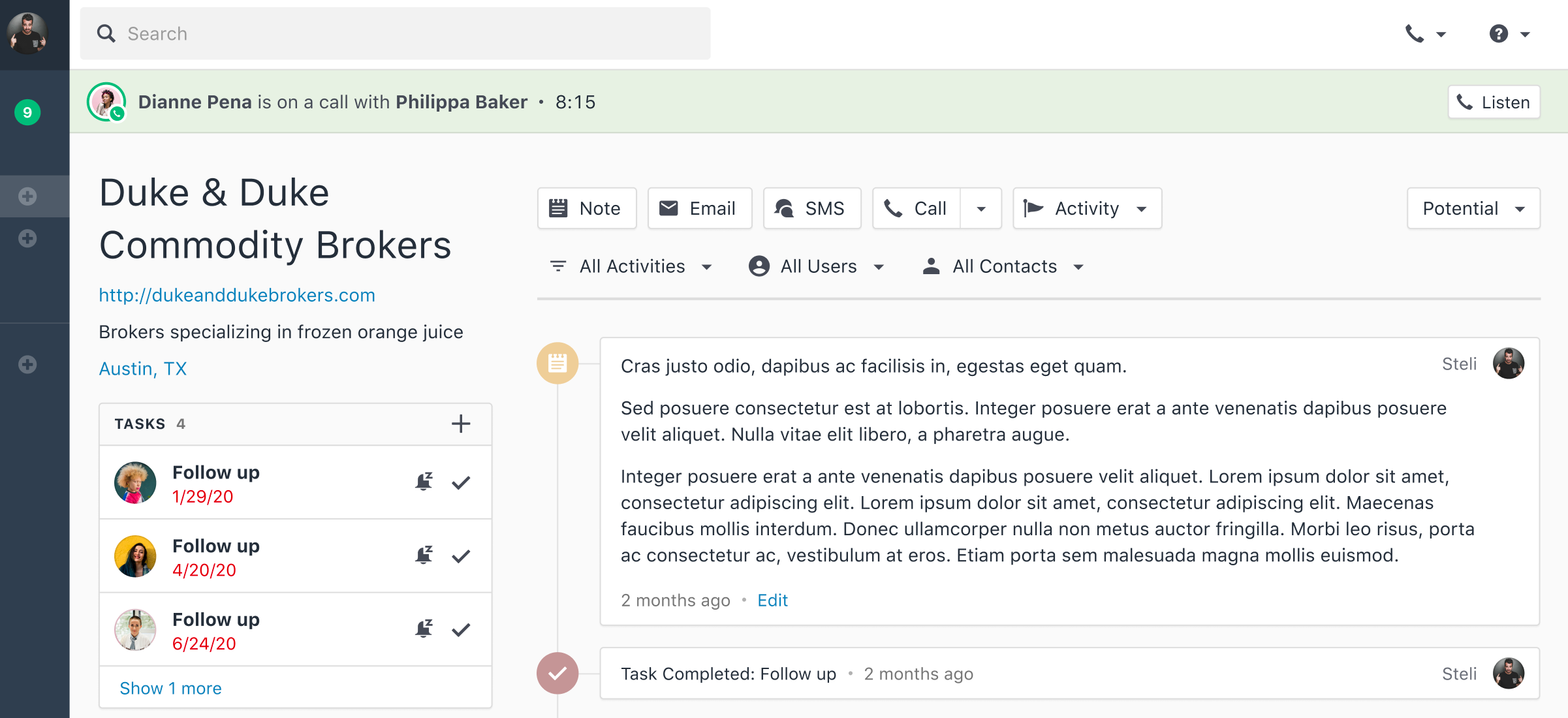Open the Potential status dropdown
Screen dimensions: 1568x718
click(x=1473, y=208)
